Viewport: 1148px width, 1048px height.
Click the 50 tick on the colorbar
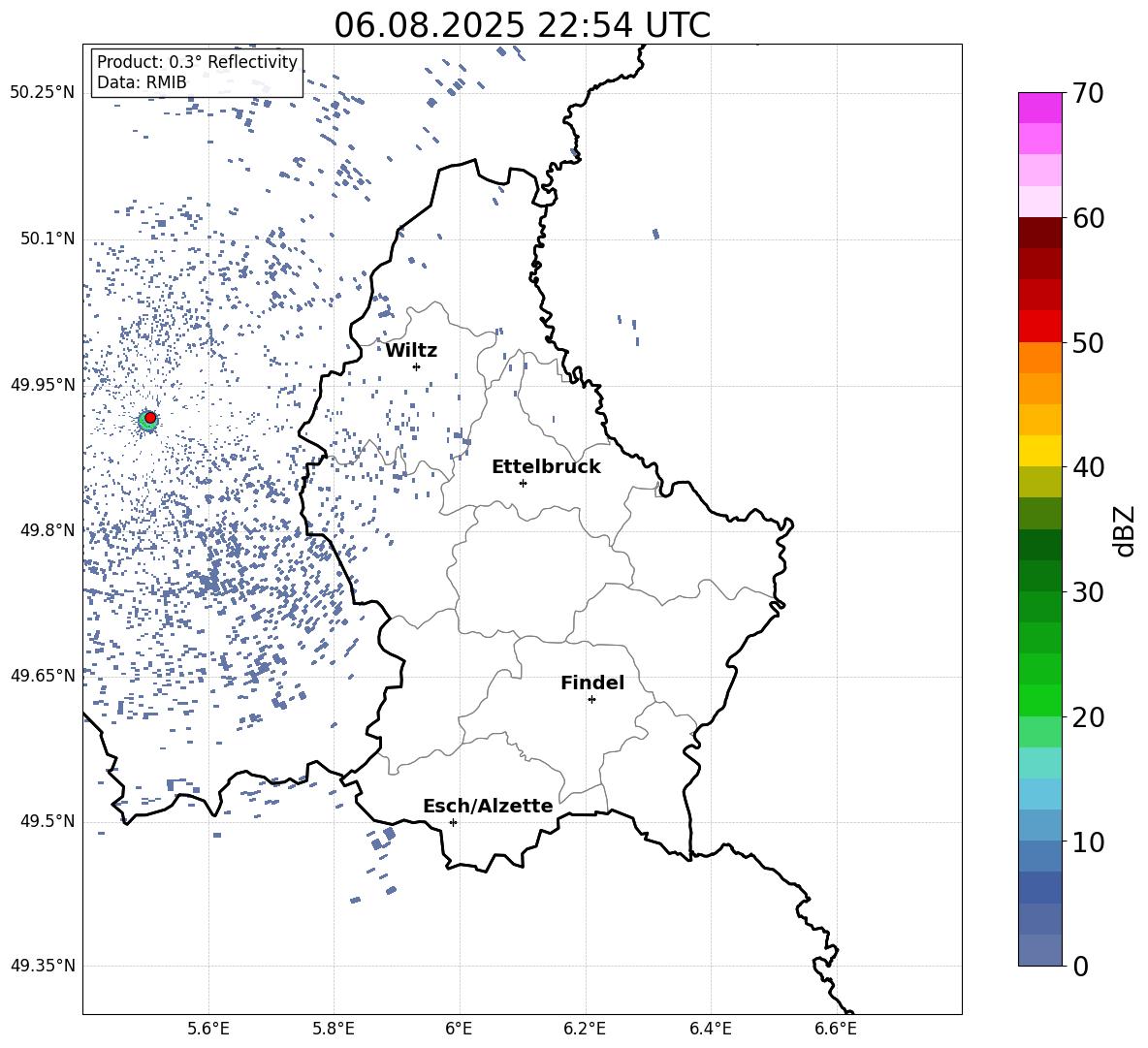(x=1089, y=342)
